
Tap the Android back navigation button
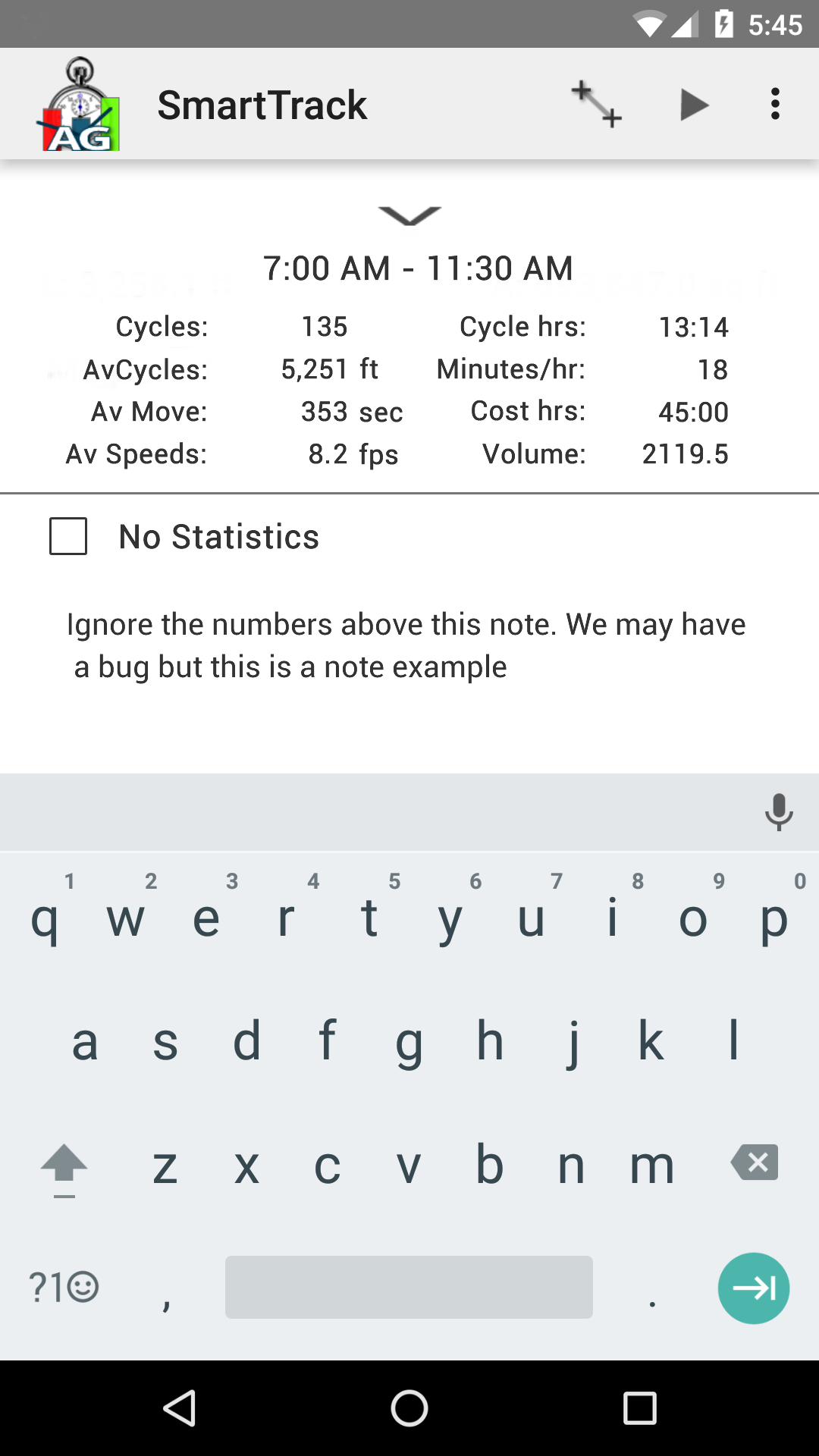180,1408
